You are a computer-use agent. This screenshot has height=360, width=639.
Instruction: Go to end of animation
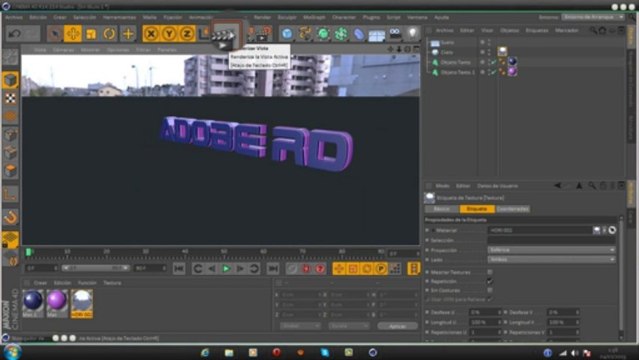click(x=273, y=269)
